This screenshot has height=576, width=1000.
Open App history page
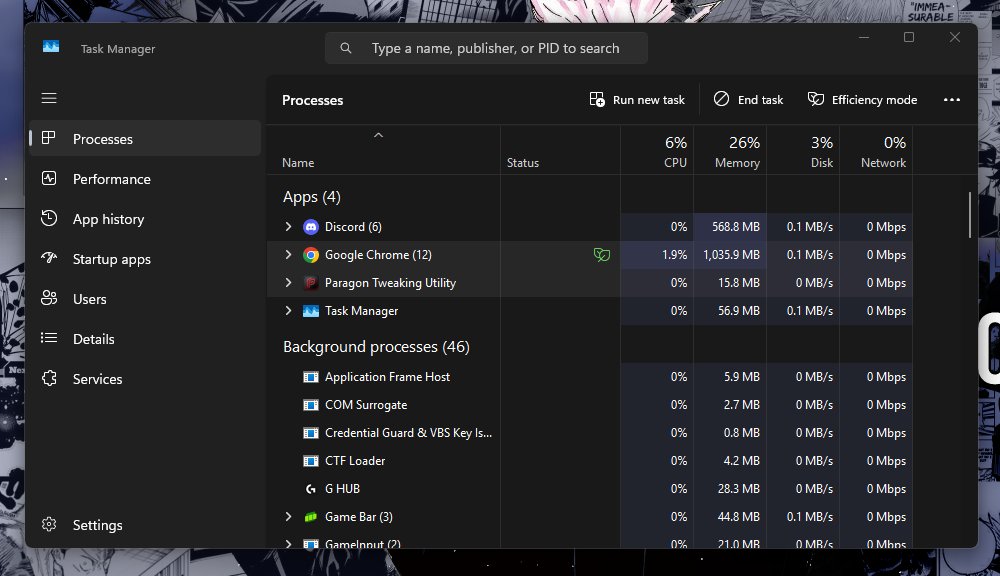[x=145, y=219]
